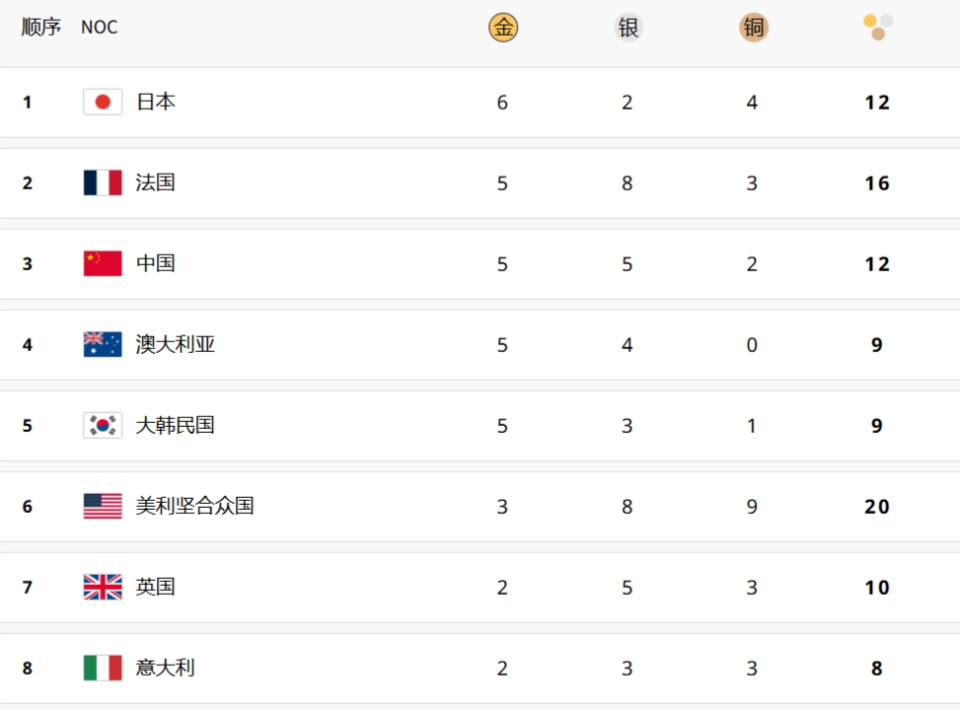Click the gold medal column icon
960x710 pixels.
click(503, 28)
